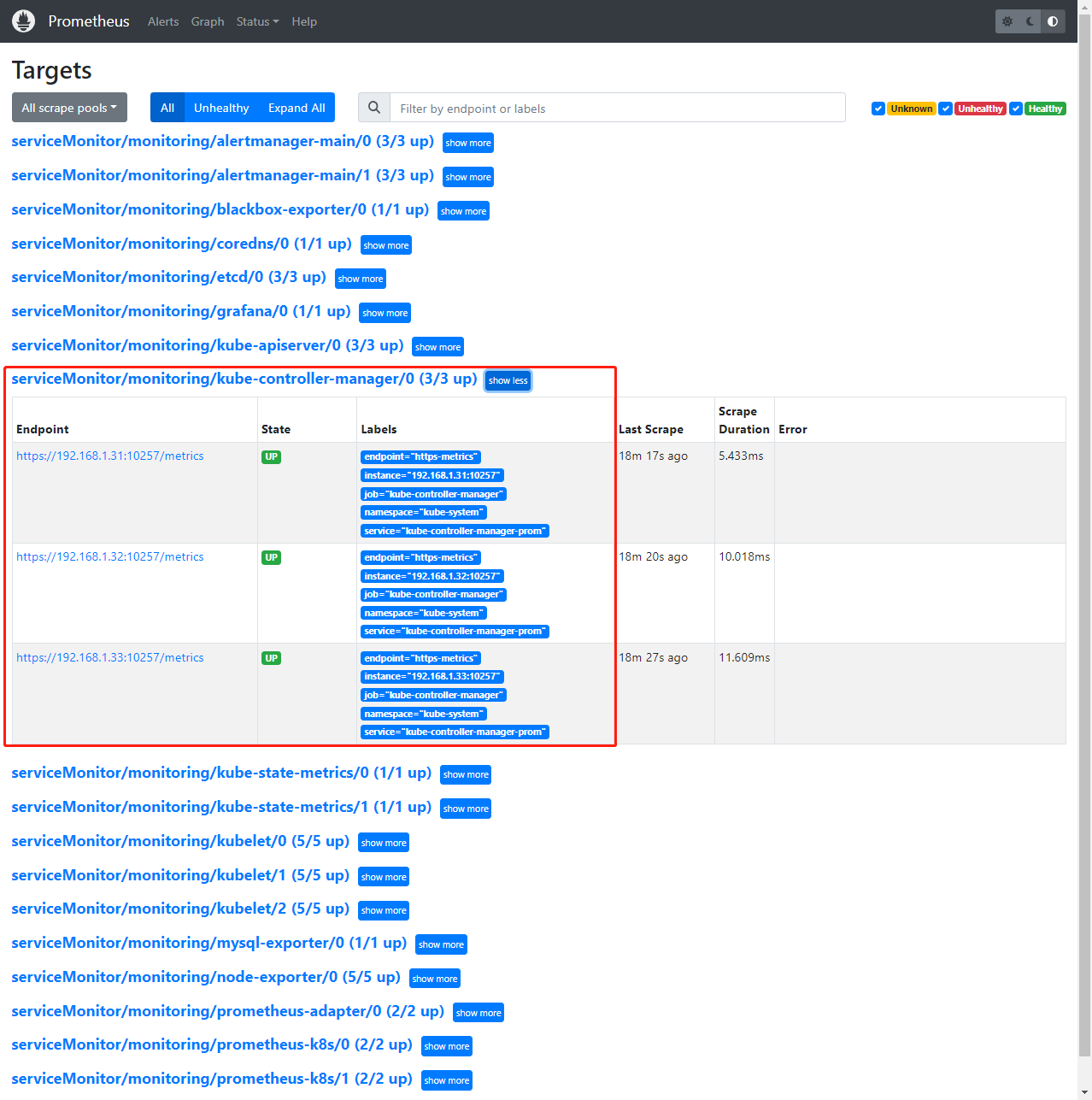Expand kubelet/2 with show more
1092x1100 pixels.
(x=384, y=910)
